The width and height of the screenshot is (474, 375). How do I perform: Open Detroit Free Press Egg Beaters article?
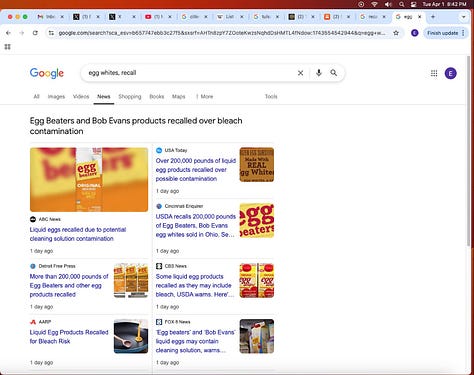pos(69,285)
